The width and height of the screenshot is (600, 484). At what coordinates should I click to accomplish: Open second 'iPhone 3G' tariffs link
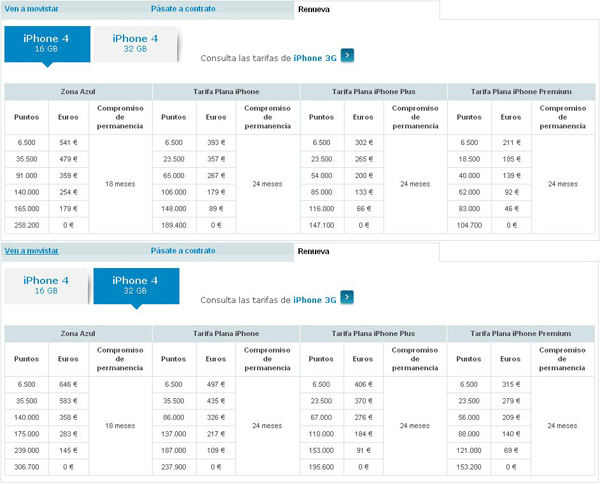coord(315,300)
